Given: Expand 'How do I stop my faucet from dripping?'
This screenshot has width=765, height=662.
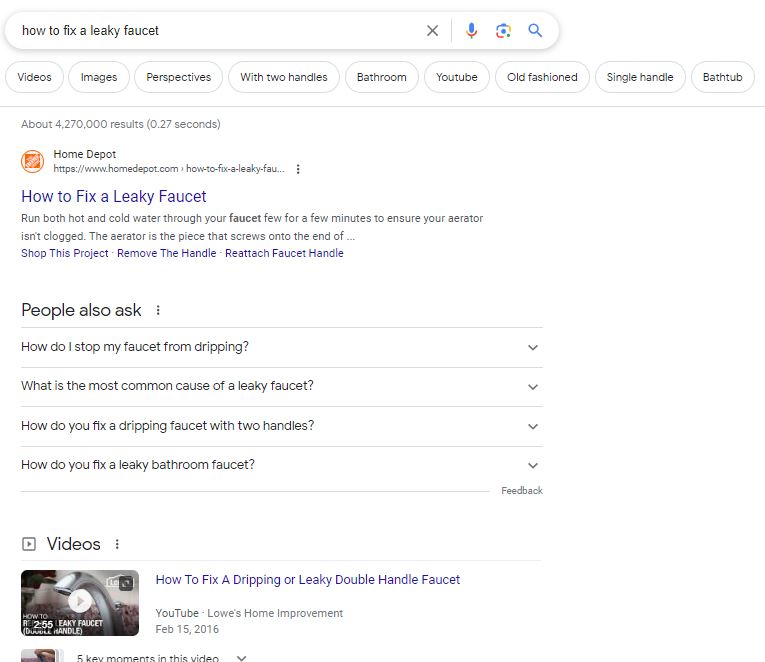Looking at the screenshot, I should (x=282, y=347).
